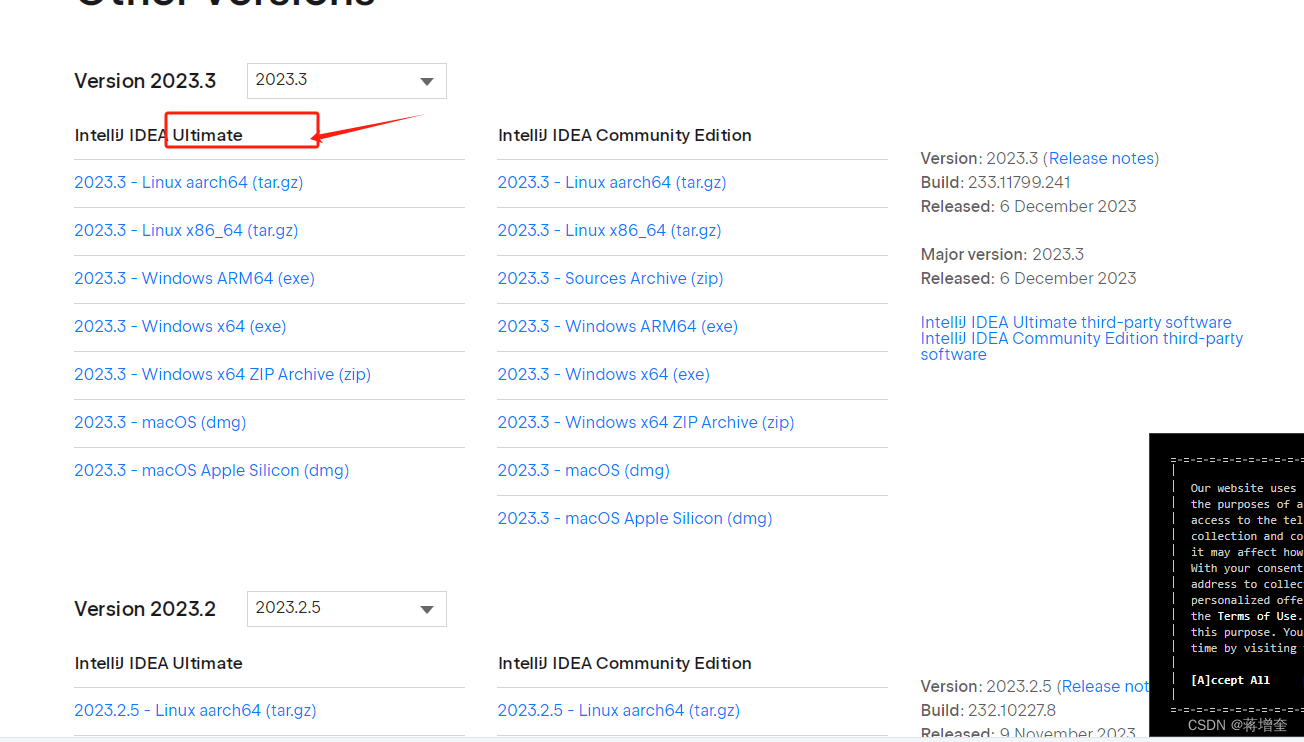Download Community 2023.2.5 Linux aarch64 tar.gz
Screen dimensions: 1304x742
[619, 710]
